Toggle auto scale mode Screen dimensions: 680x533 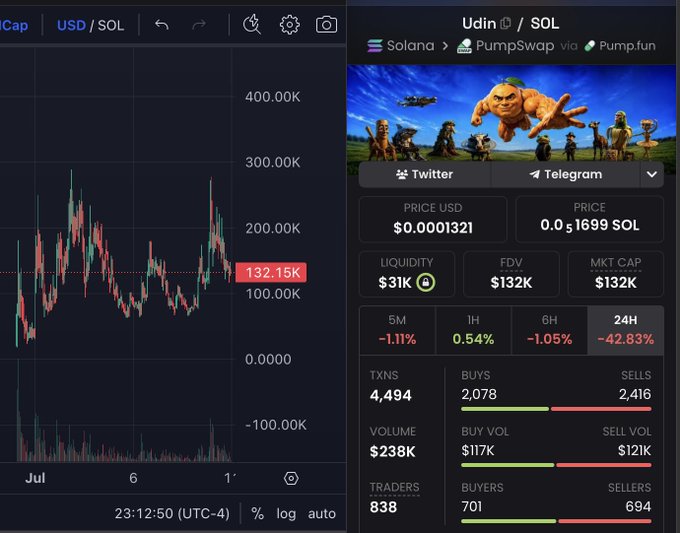coord(322,513)
